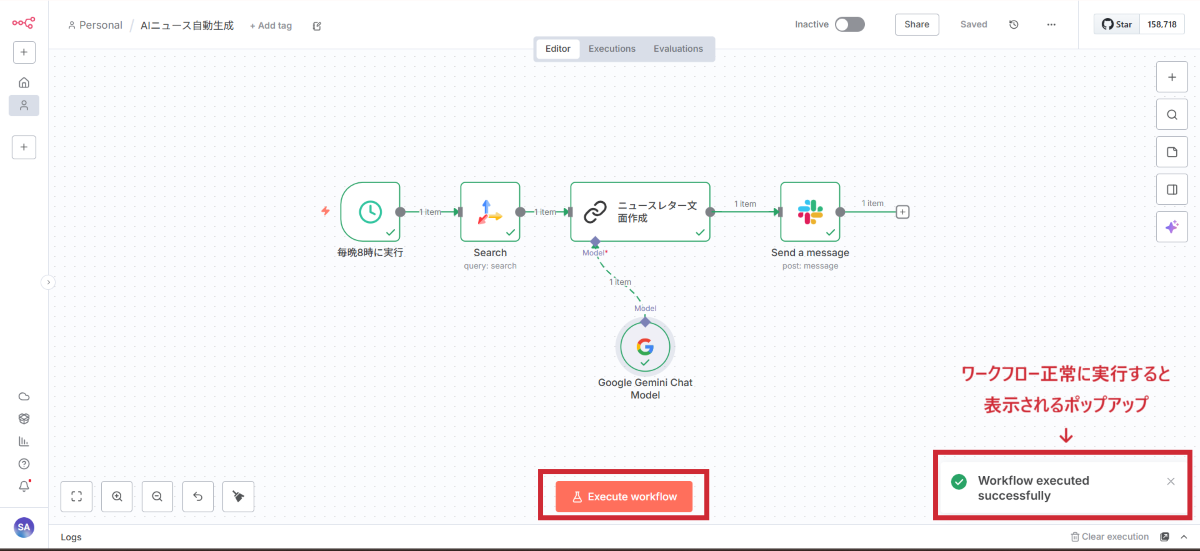Click the fit to view icon
The height and width of the screenshot is (551, 1200).
[76, 496]
